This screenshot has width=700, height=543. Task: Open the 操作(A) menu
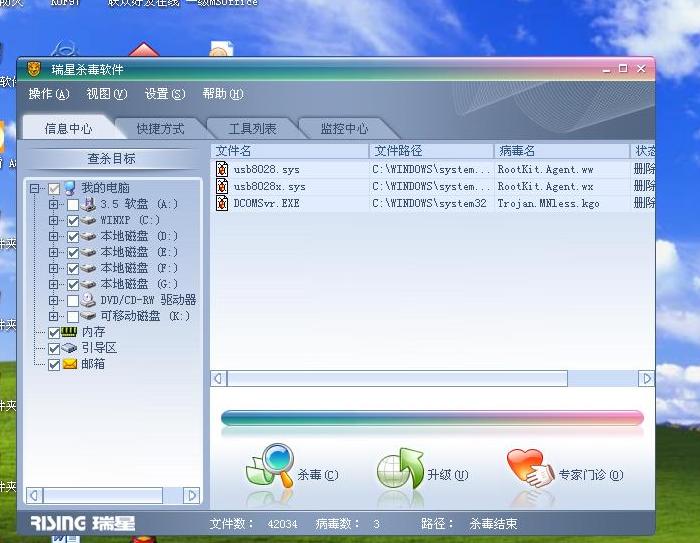point(49,94)
